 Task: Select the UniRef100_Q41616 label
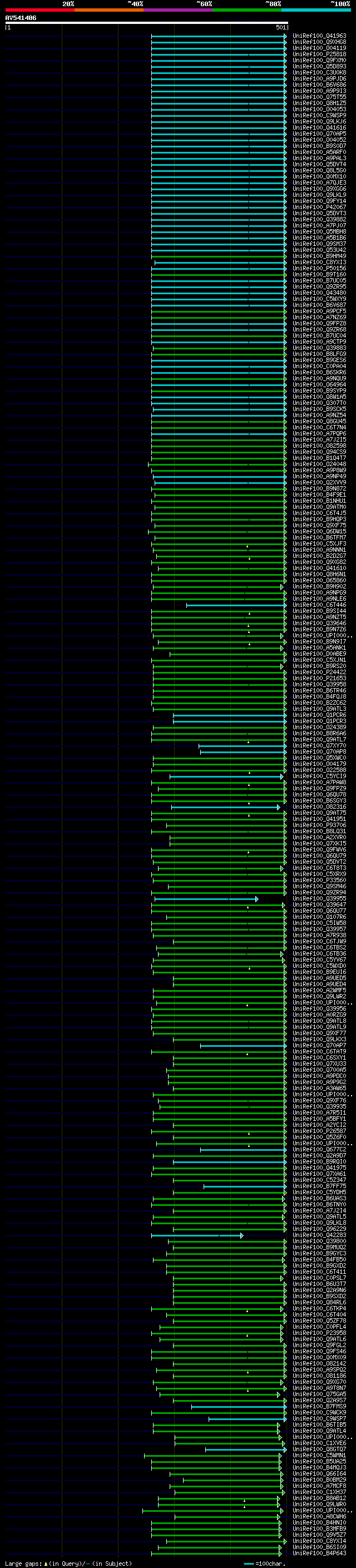319,128
